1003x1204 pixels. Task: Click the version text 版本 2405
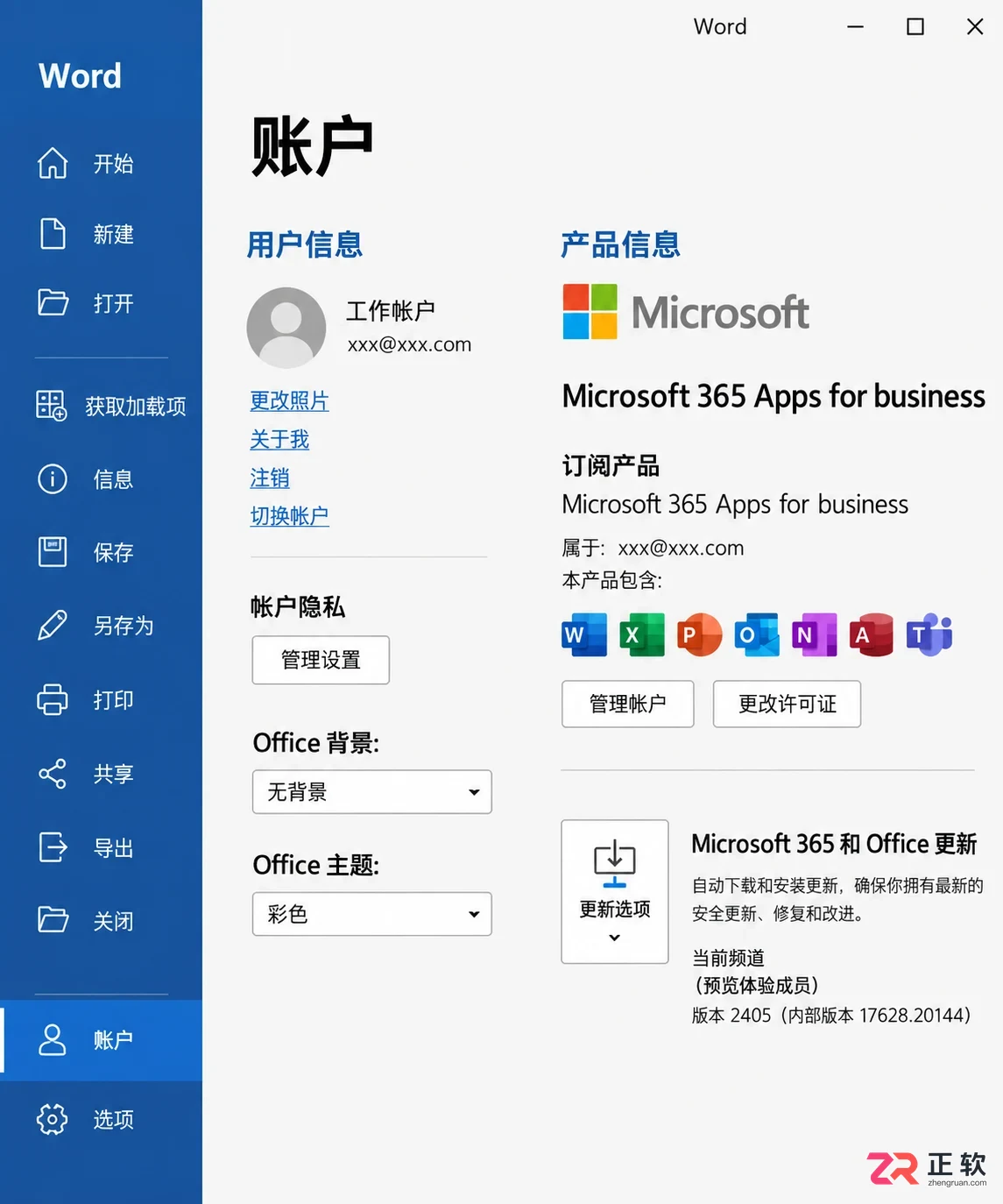point(831,1015)
